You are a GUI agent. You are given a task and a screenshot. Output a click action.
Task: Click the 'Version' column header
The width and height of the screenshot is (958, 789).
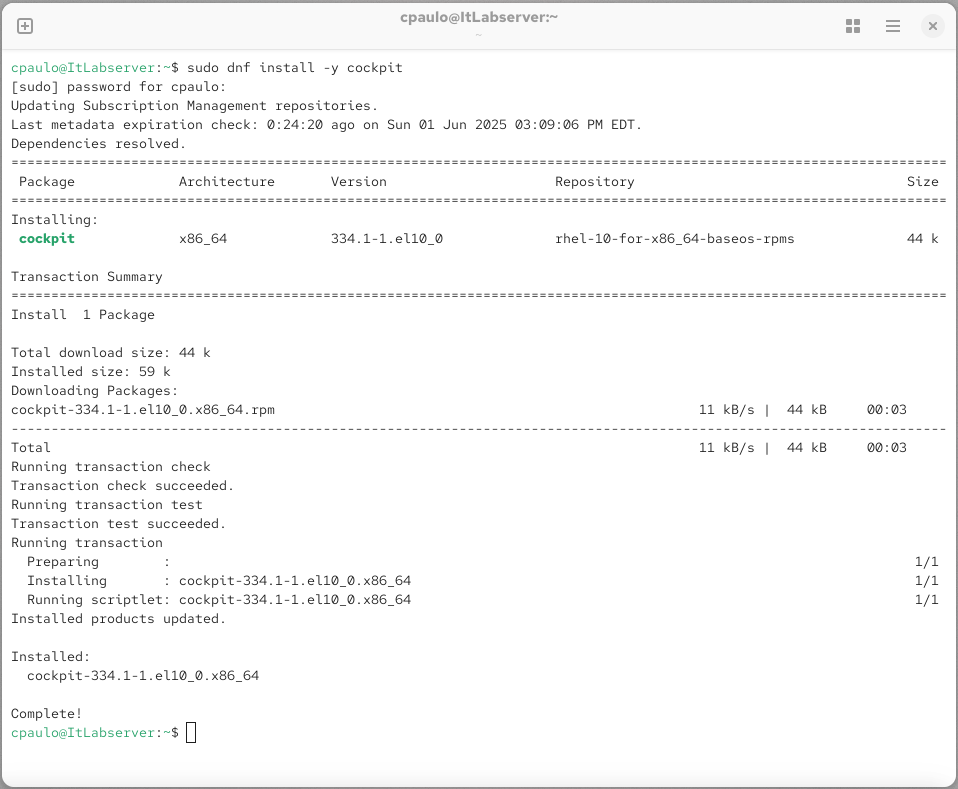[x=358, y=182]
